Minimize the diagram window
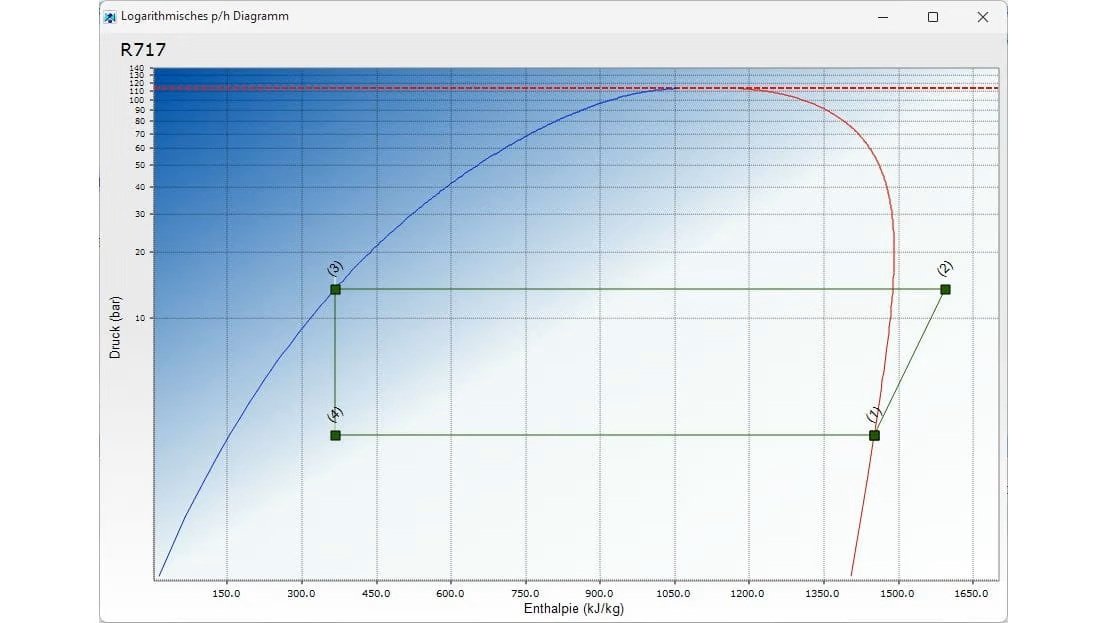 click(x=881, y=17)
